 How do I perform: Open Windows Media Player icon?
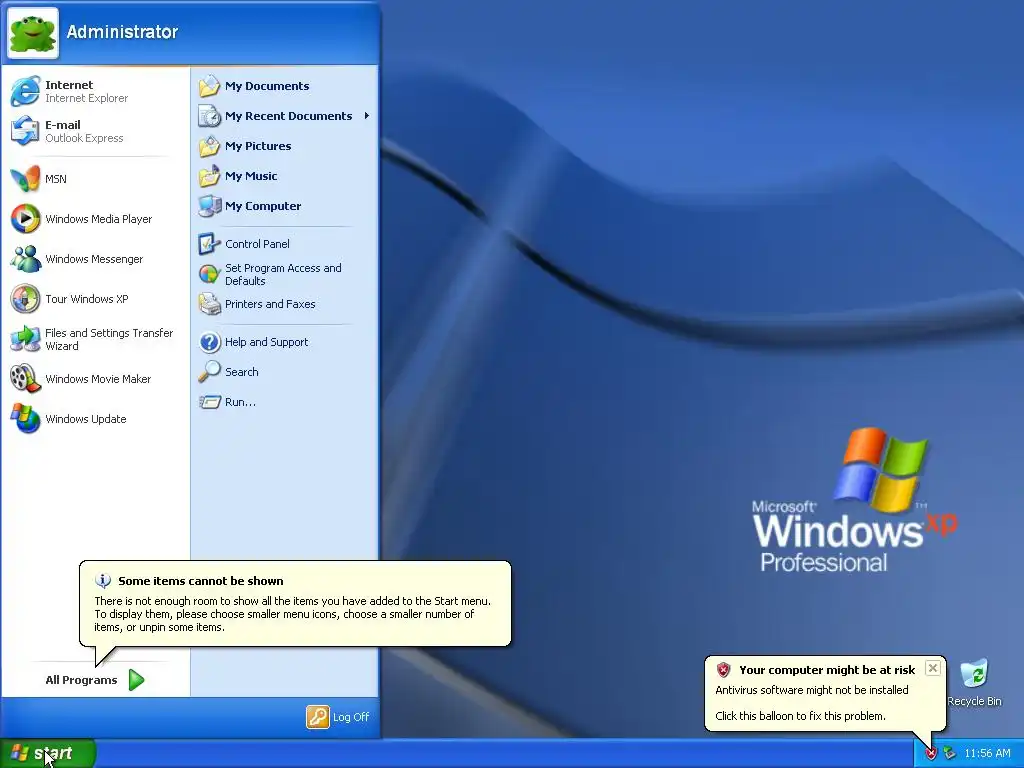[x=25, y=219]
